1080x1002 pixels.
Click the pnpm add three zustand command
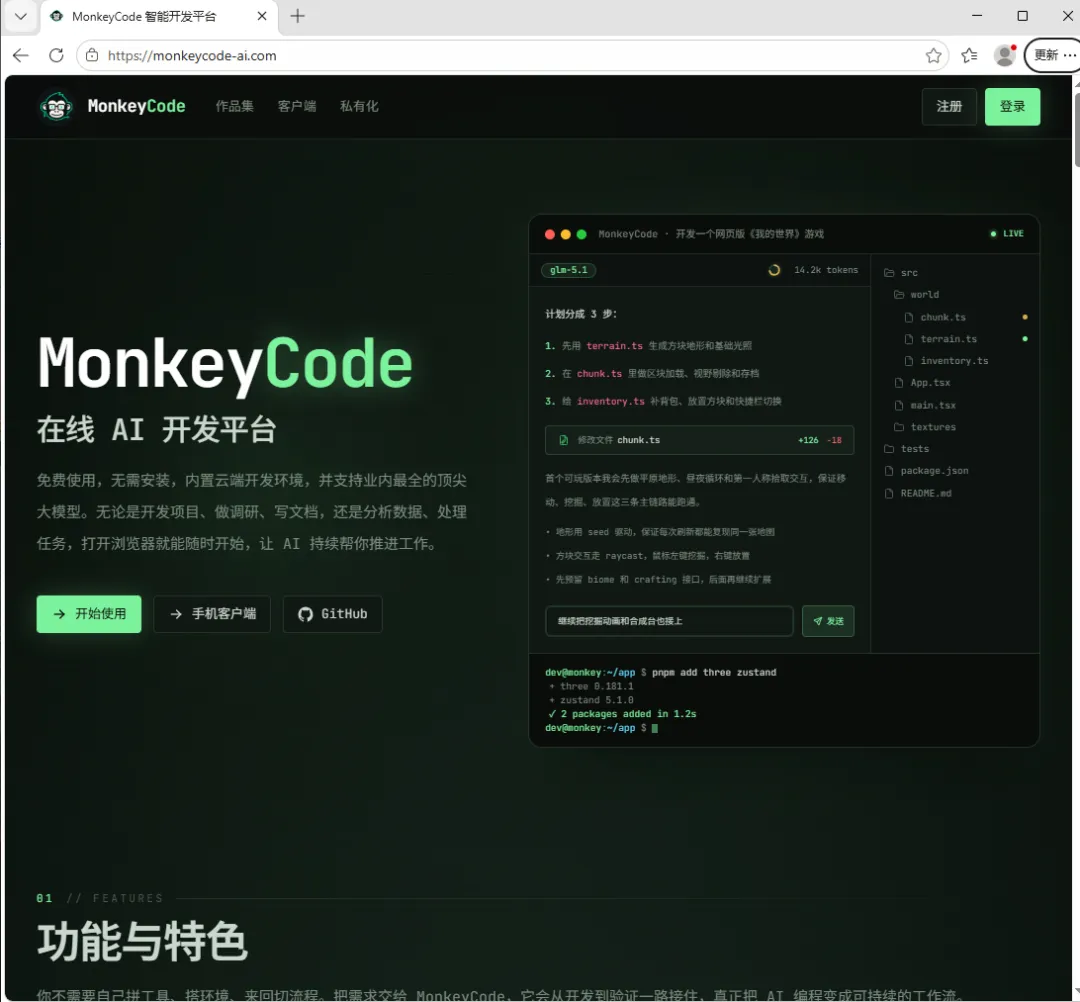[x=714, y=673]
